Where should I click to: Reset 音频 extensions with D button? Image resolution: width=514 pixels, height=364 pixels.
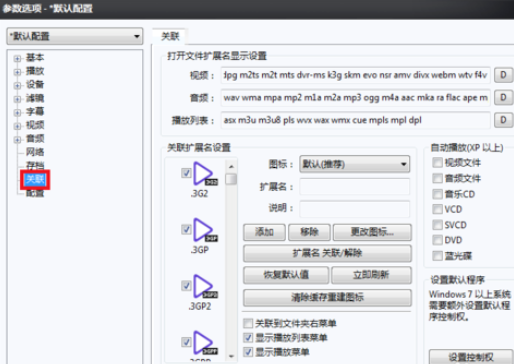(503, 98)
